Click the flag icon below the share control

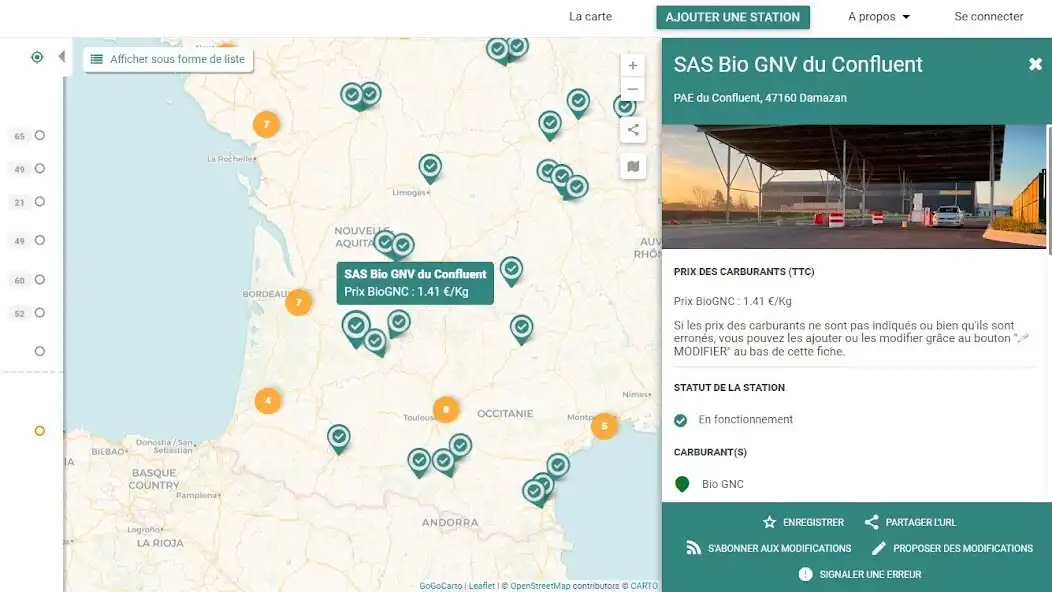click(633, 166)
